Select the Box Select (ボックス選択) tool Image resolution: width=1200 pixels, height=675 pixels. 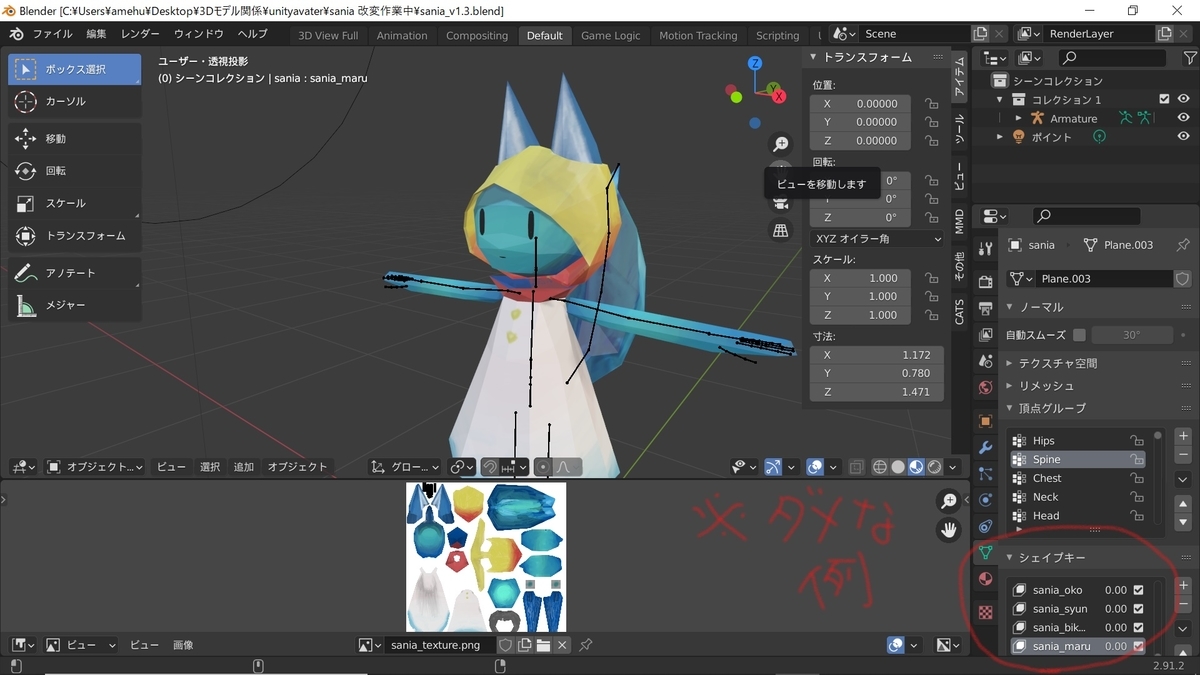pos(74,70)
